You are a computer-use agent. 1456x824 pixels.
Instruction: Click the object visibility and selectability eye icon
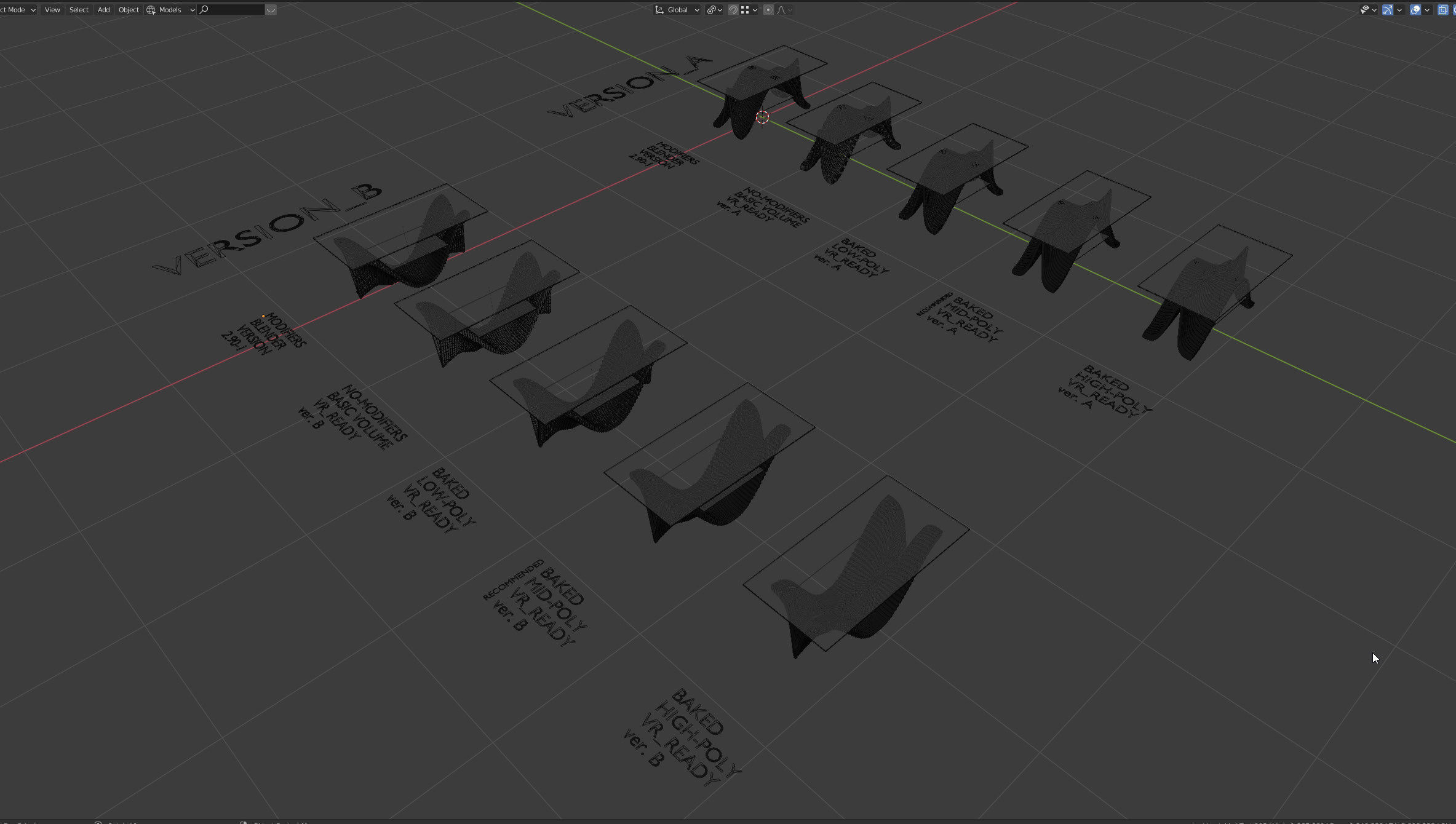pos(1368,10)
